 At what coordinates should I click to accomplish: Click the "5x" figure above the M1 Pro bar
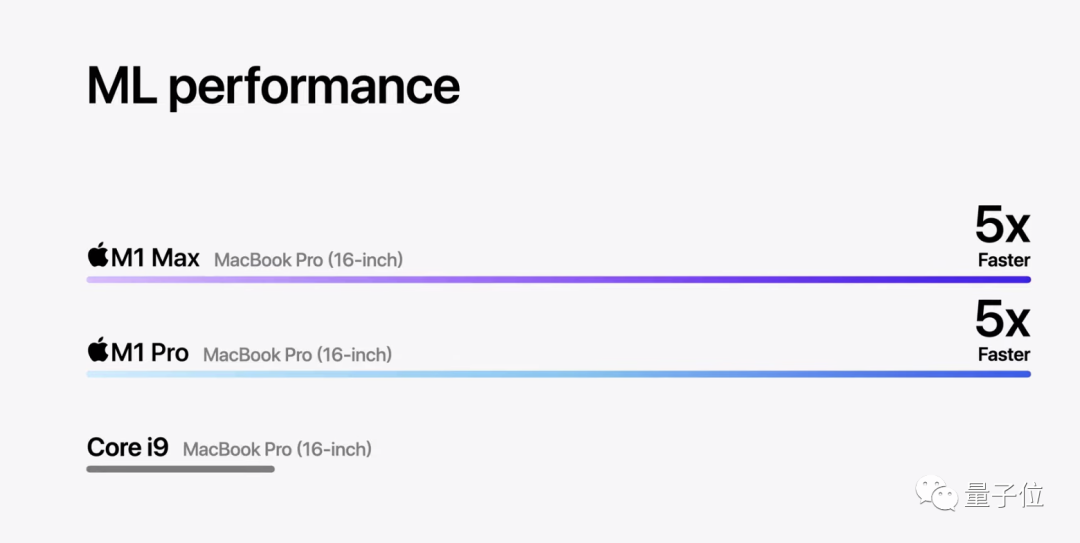click(1002, 320)
